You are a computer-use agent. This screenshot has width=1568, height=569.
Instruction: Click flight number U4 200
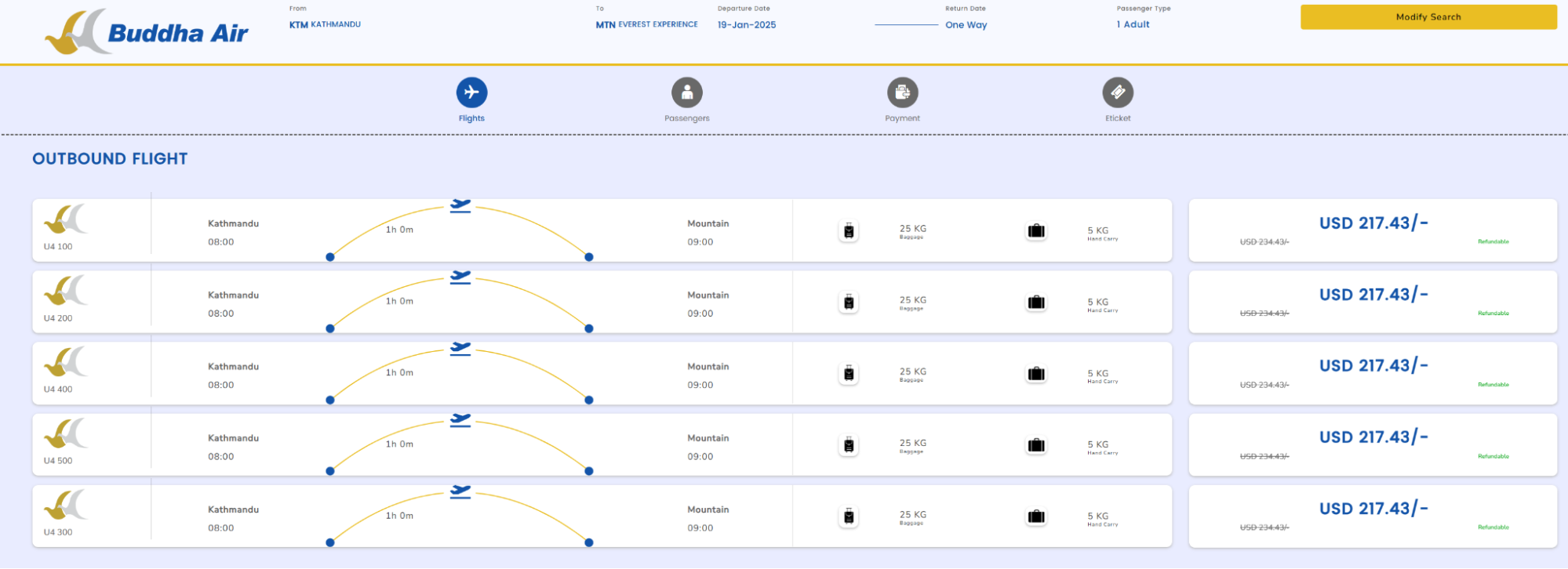(58, 318)
